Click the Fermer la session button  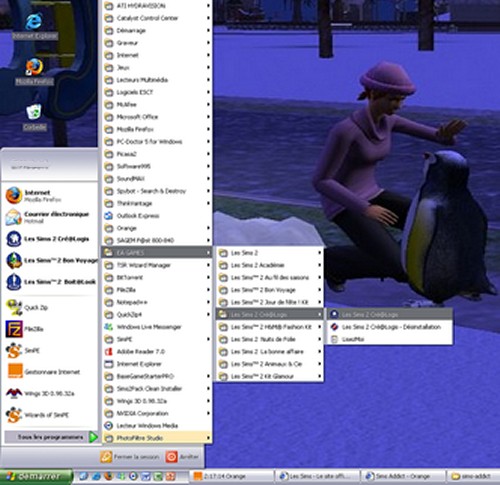130,457
